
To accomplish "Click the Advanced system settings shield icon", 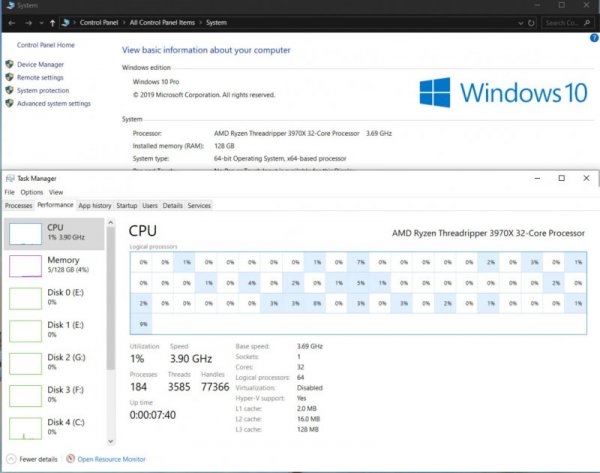I will tap(8, 103).
